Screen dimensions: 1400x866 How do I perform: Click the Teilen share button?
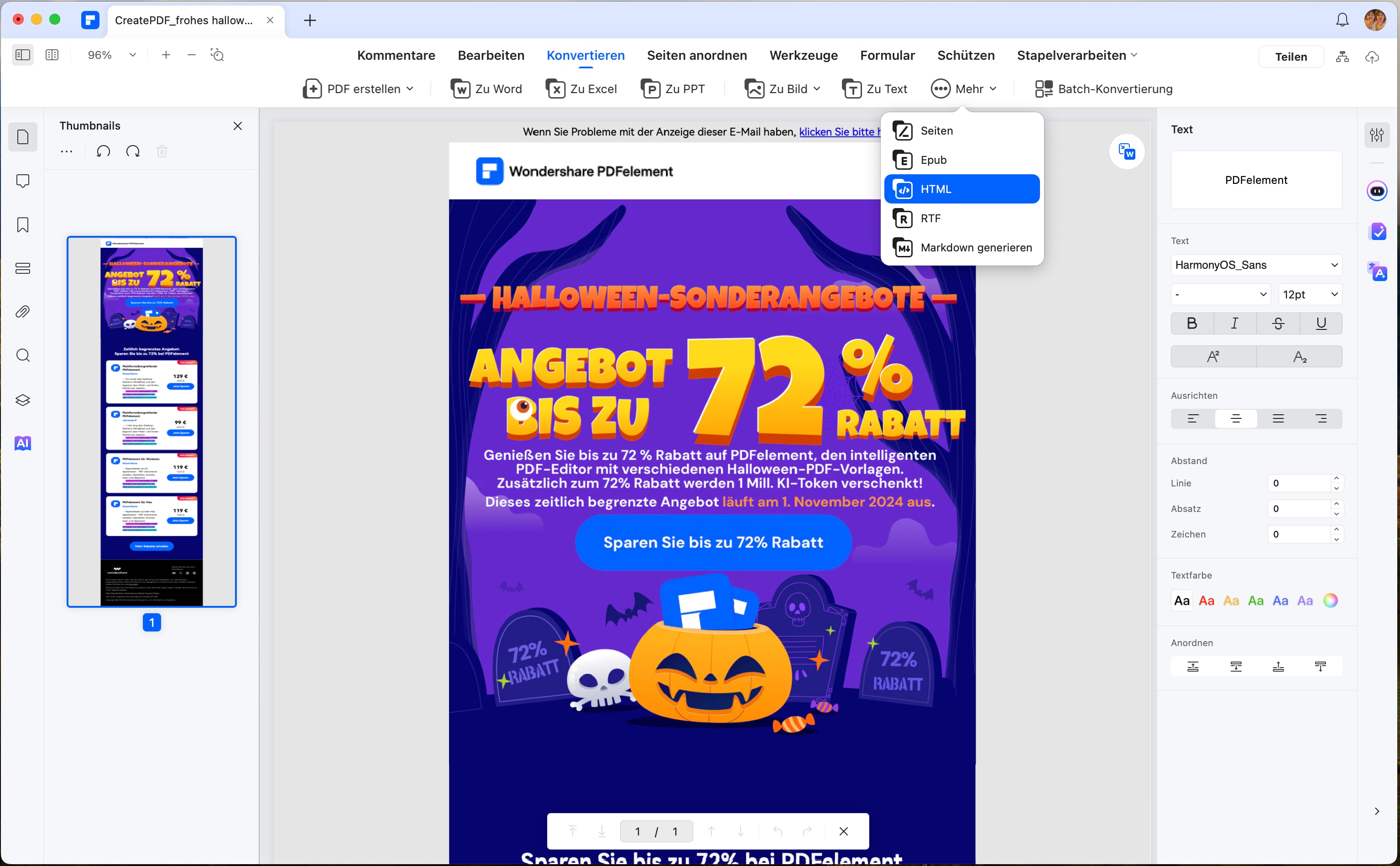pos(1290,57)
